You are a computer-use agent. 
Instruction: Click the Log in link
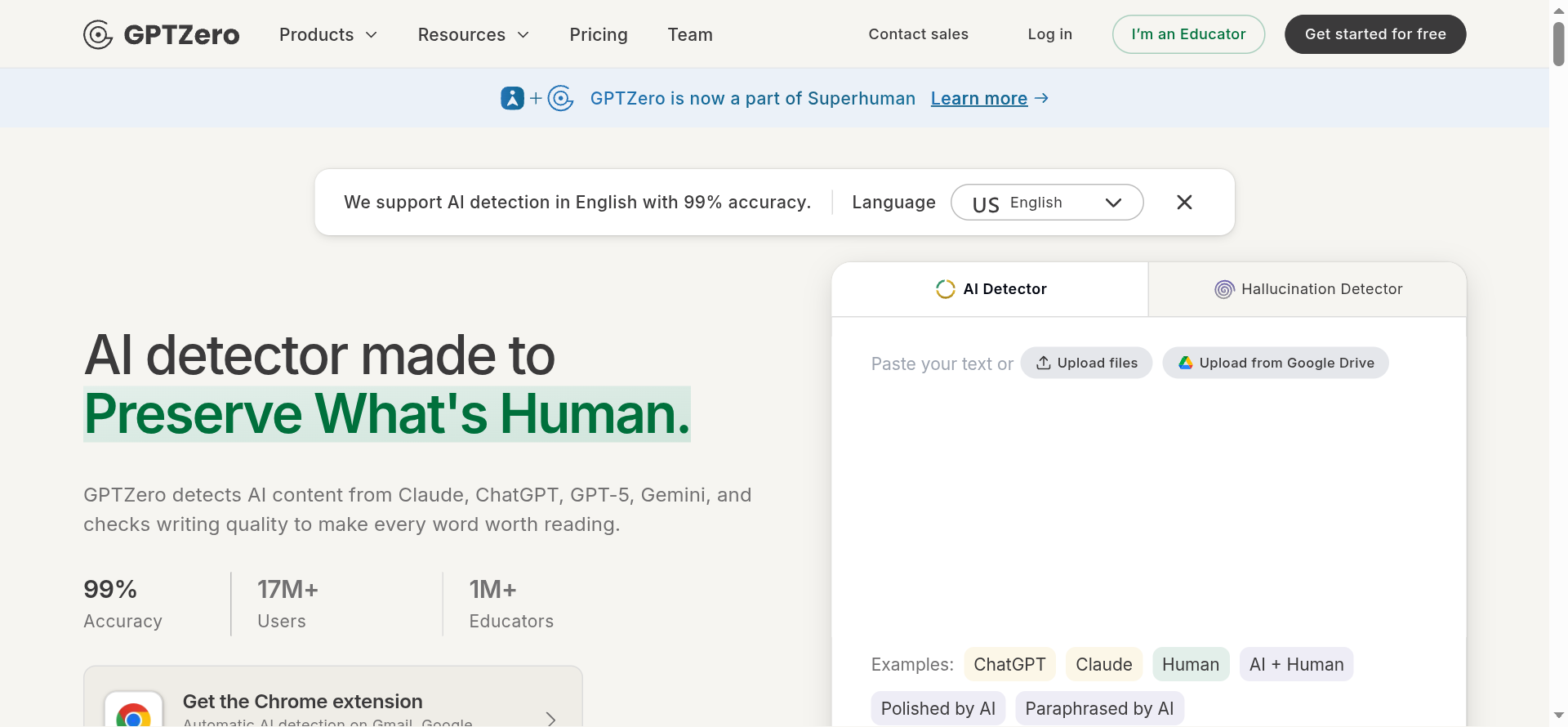pos(1050,34)
